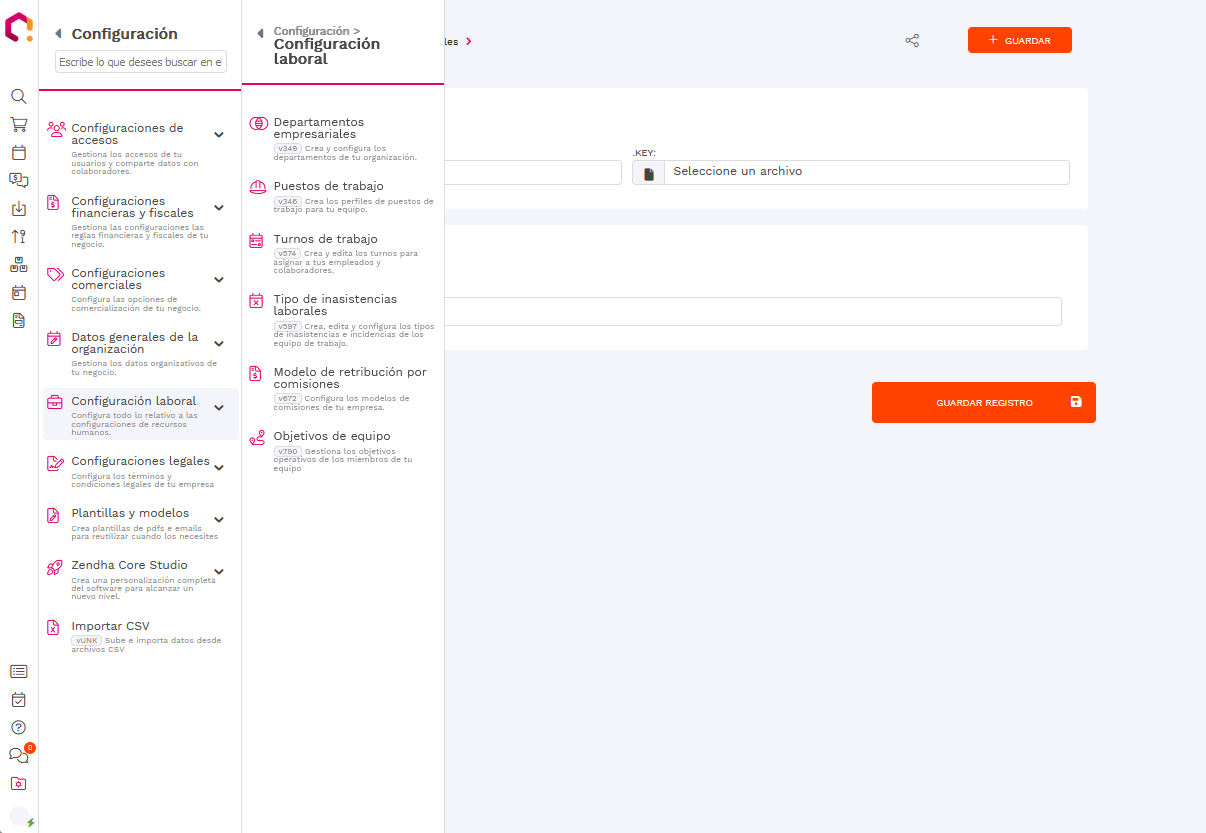Expand the Plantillas y modelos chevron

pyautogui.click(x=219, y=520)
